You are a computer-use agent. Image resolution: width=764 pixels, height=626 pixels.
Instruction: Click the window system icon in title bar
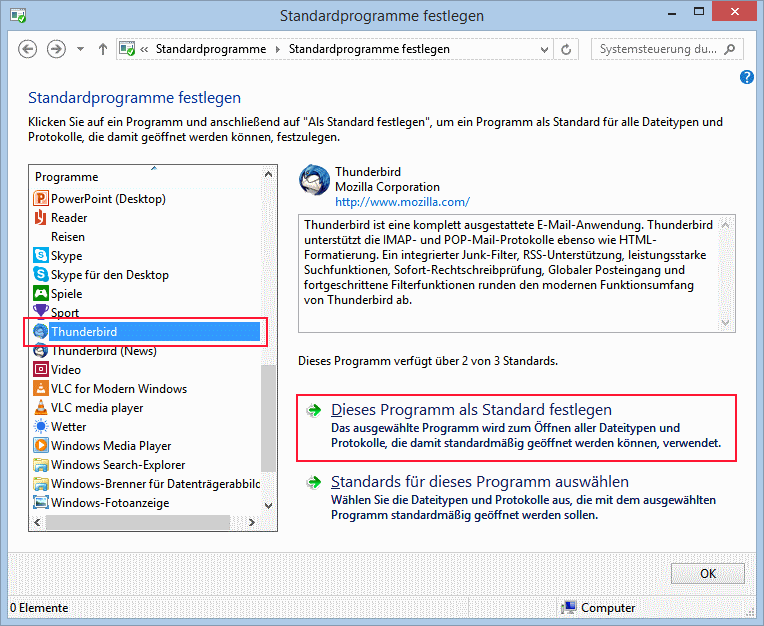(19, 16)
